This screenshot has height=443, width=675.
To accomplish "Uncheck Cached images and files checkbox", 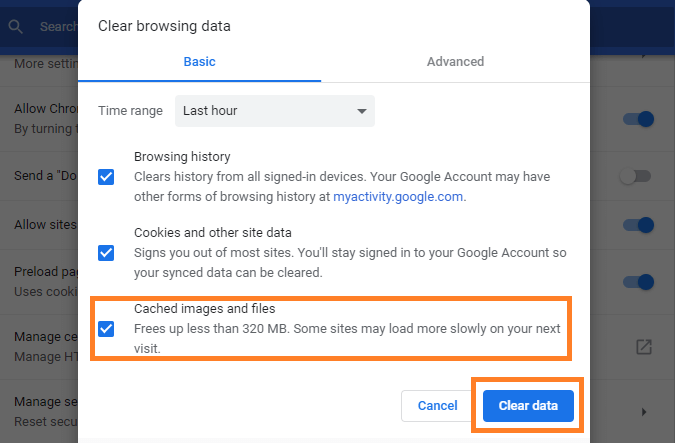I will click(106, 329).
